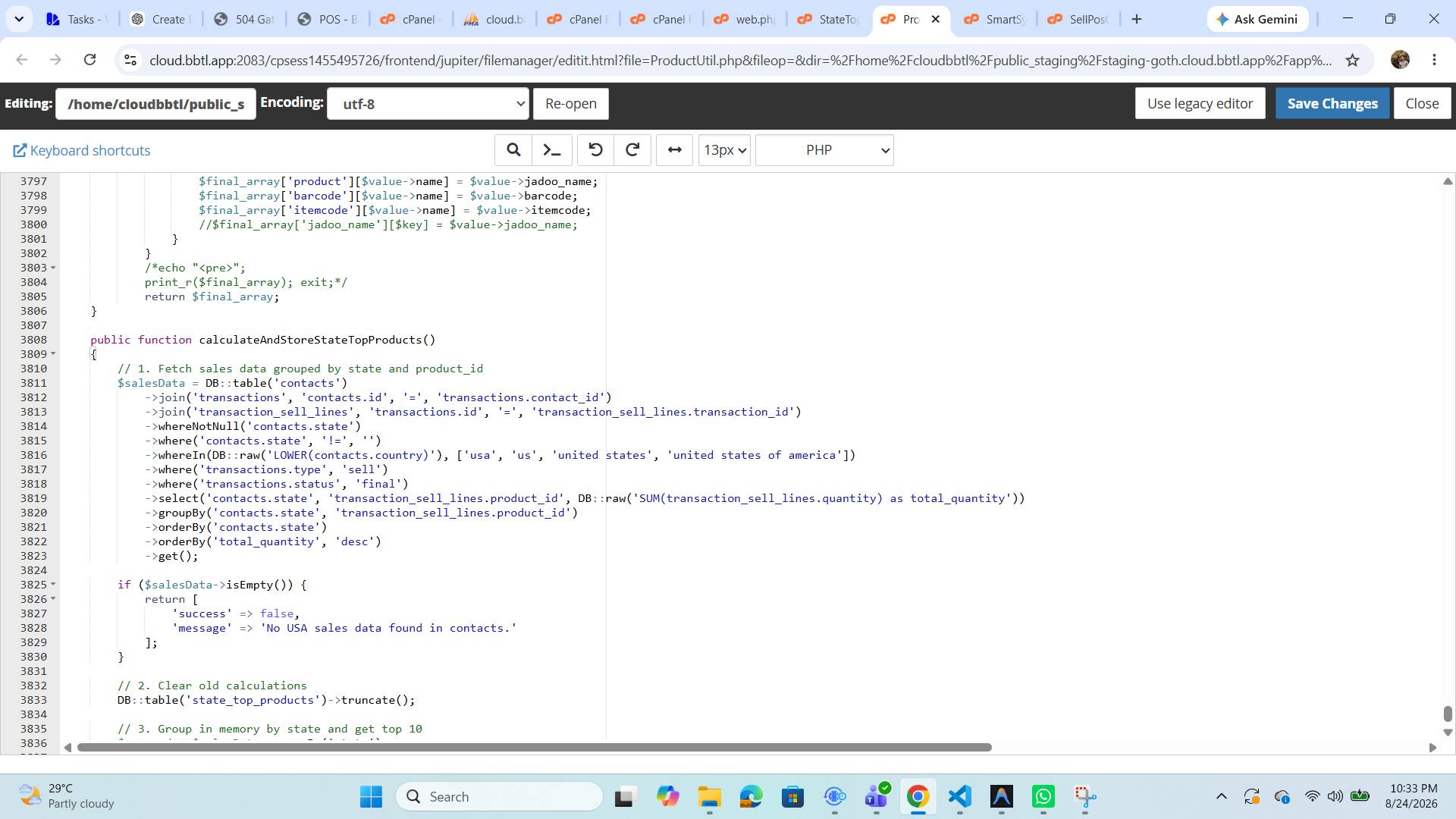1456x819 pixels.
Task: Click the horizontal scrollbar of the editor
Action: point(534,748)
